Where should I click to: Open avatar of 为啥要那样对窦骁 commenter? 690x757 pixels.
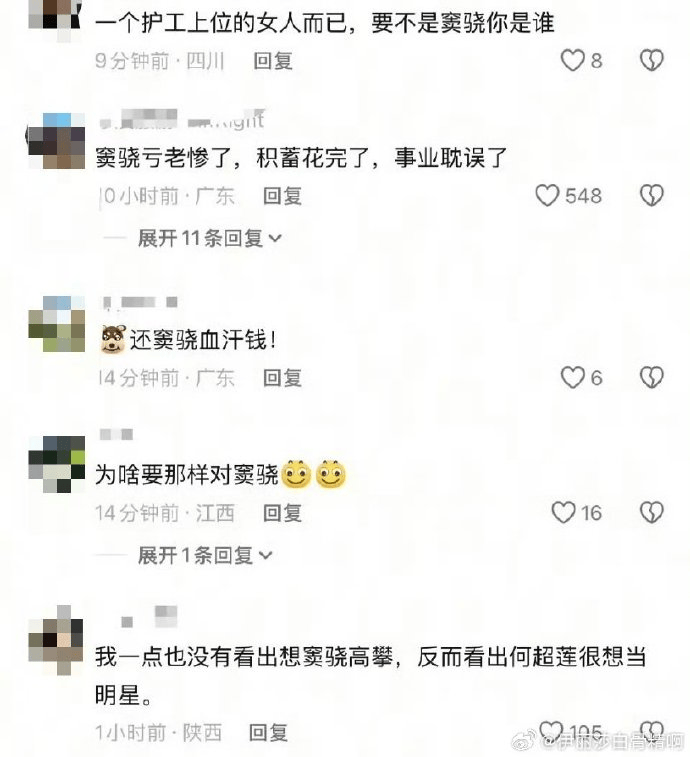point(57,464)
